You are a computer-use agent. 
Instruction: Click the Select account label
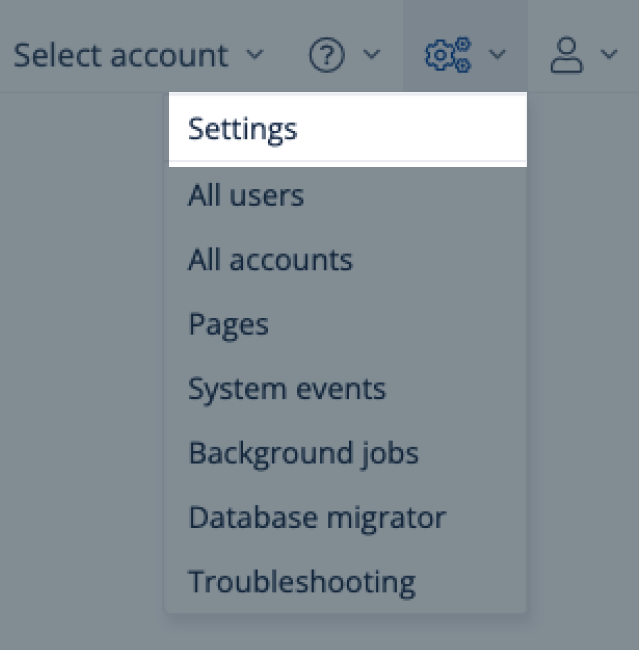tap(120, 55)
